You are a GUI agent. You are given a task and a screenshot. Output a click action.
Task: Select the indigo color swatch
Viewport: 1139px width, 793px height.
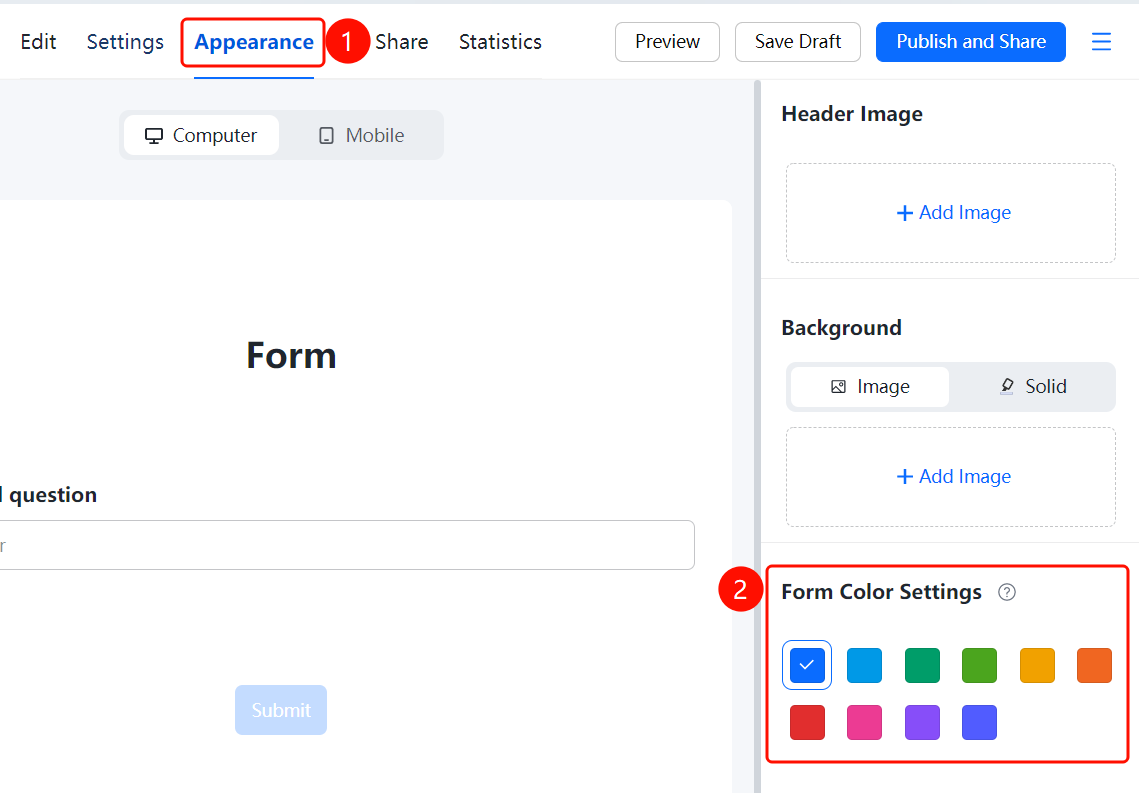click(x=979, y=723)
